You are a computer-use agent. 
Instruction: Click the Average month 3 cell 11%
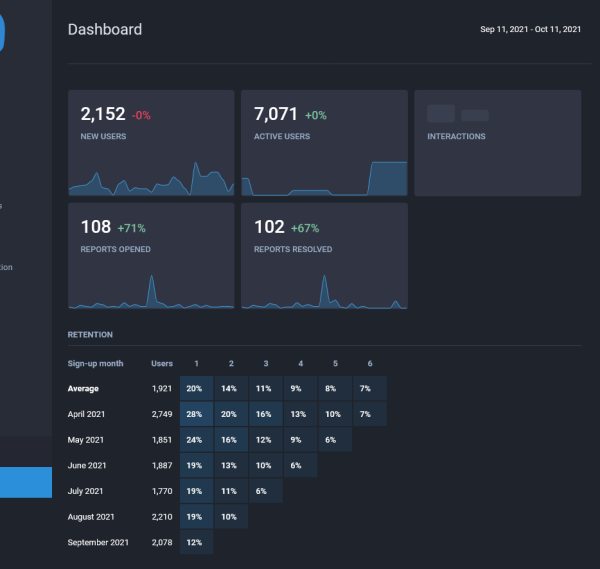tap(266, 388)
